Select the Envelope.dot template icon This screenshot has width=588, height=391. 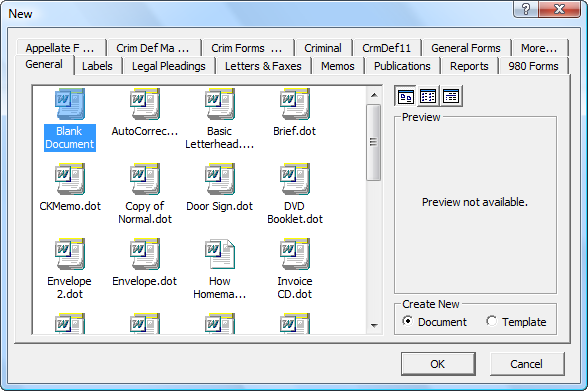(x=145, y=254)
